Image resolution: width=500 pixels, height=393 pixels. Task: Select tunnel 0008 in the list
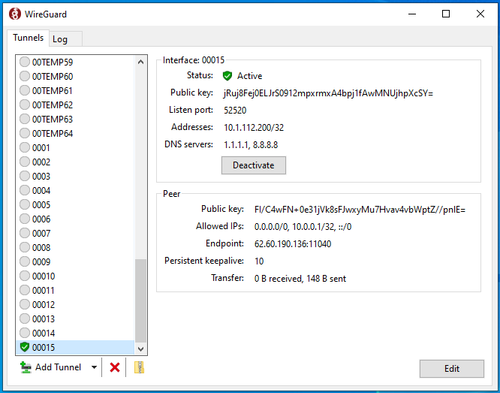pos(75,247)
